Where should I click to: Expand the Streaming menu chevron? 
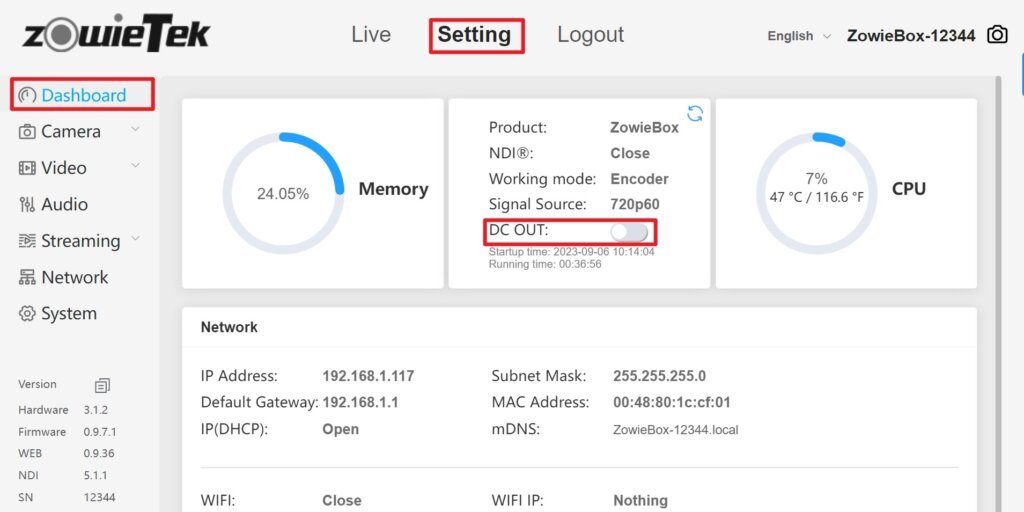point(136,239)
